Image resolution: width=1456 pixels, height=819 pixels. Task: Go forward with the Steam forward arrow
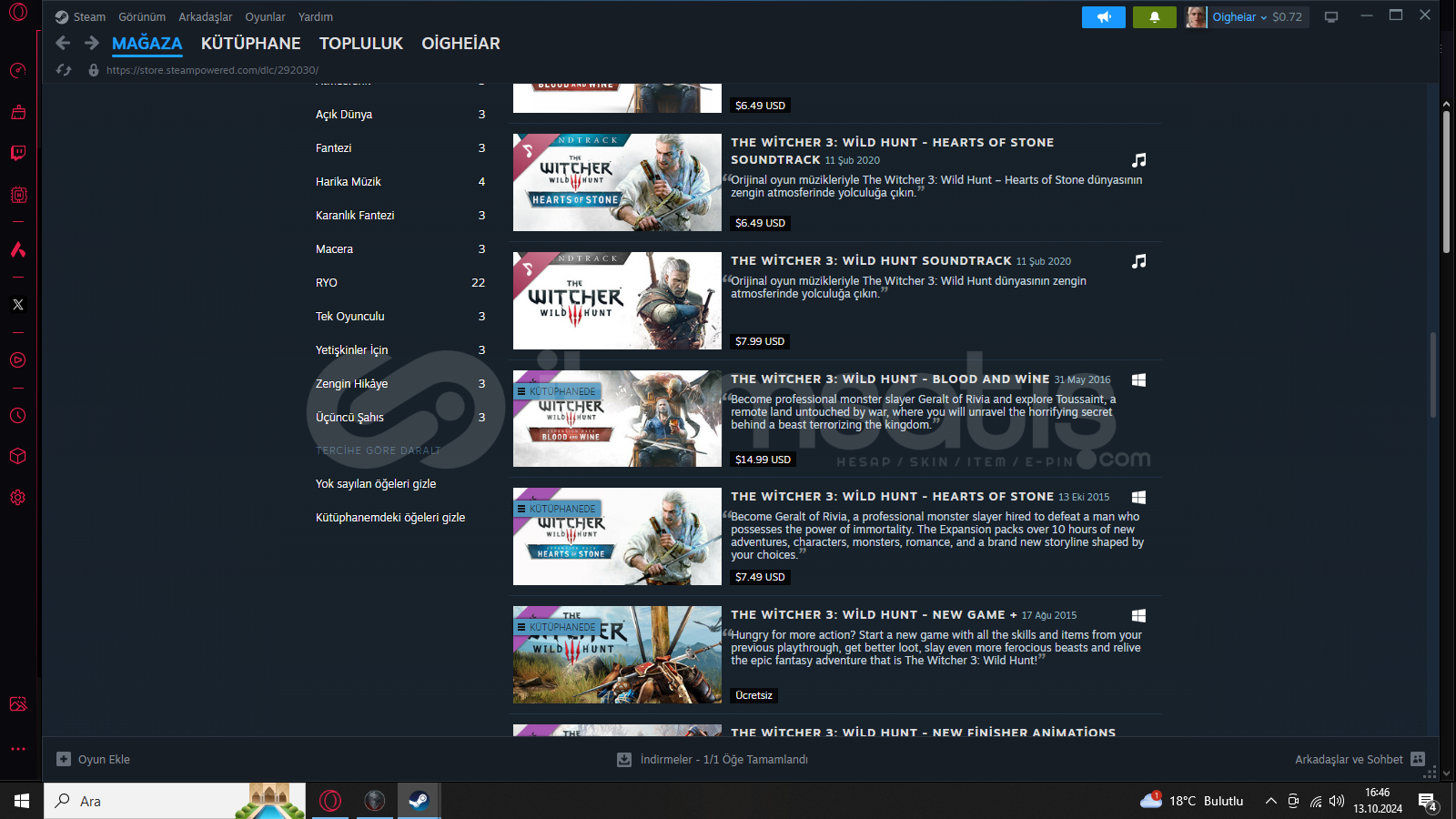tap(92, 43)
